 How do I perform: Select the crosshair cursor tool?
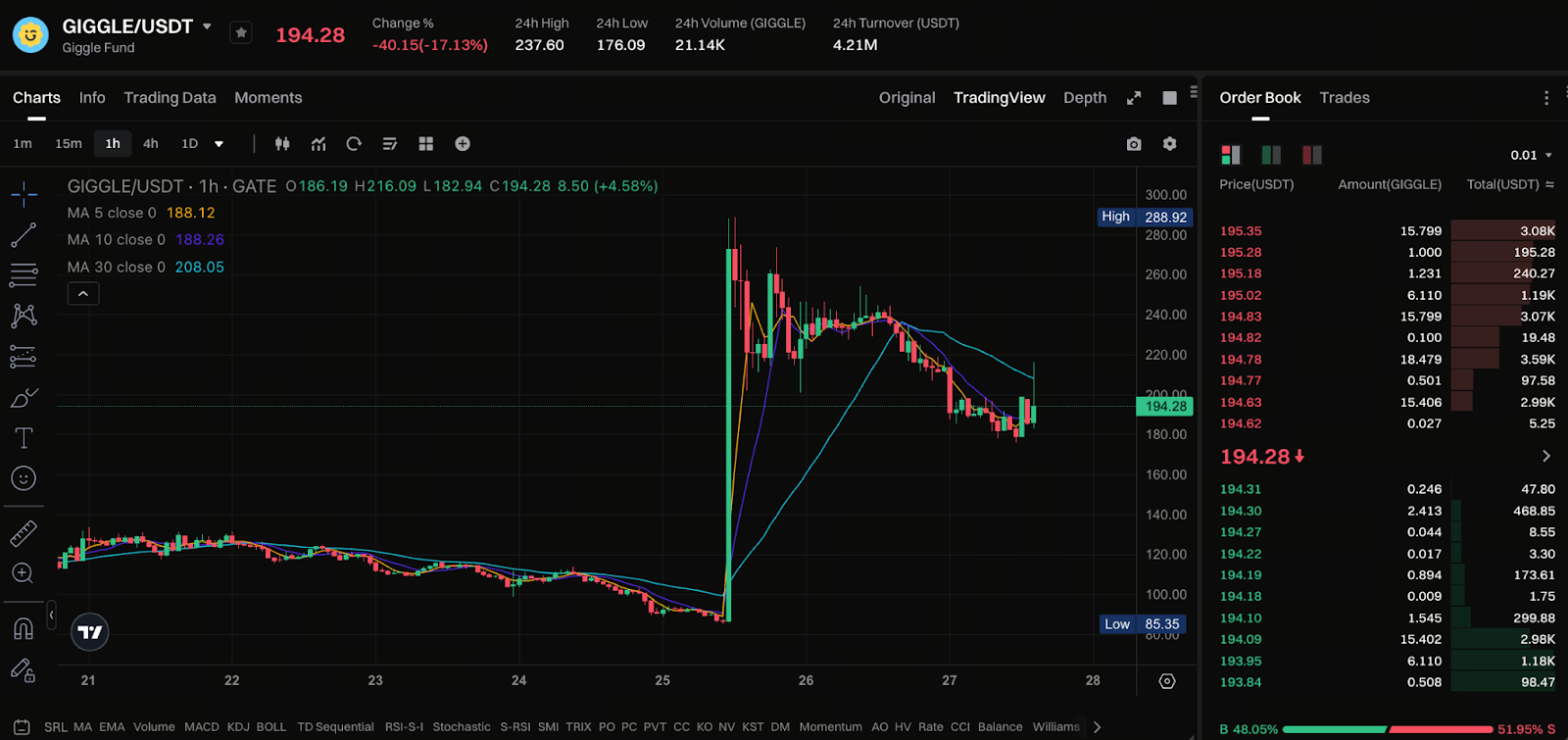(x=24, y=194)
